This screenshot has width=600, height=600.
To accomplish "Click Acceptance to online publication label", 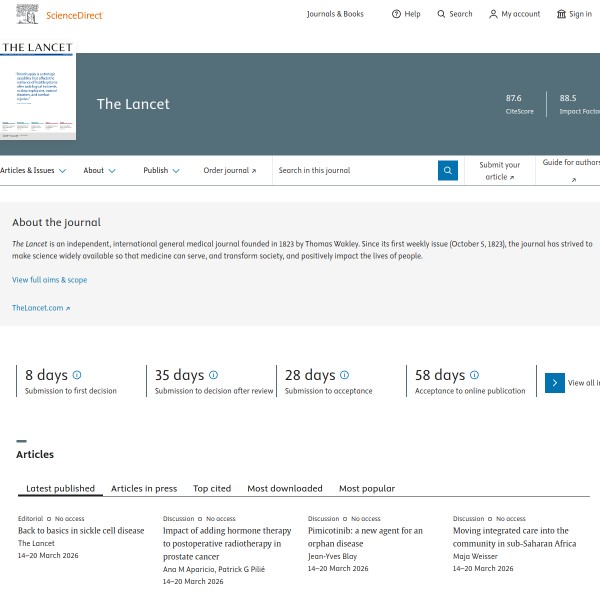I will pyautogui.click(x=470, y=391).
